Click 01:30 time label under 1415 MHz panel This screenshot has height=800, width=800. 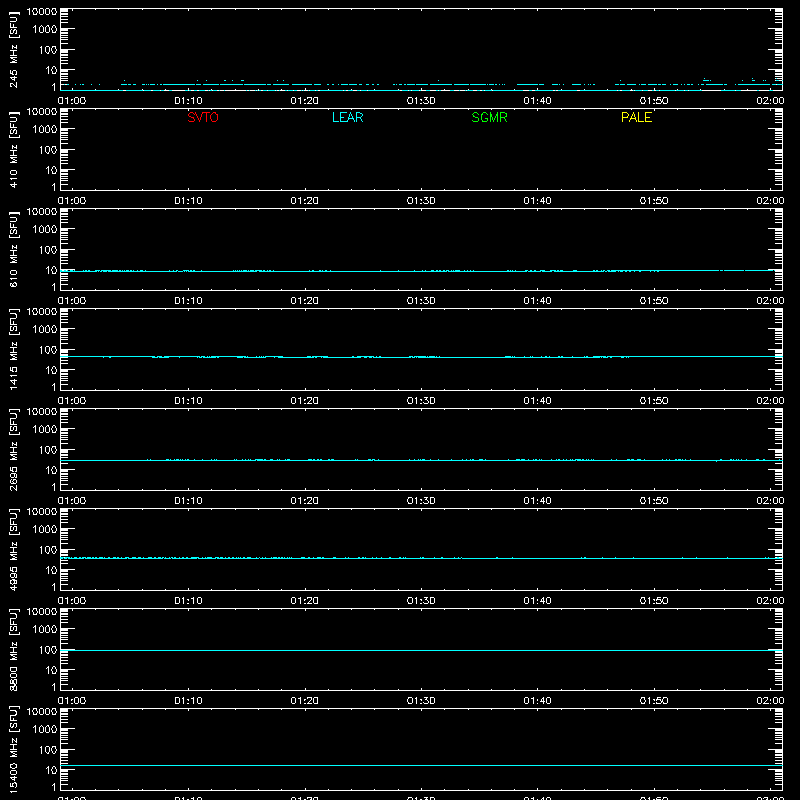[x=421, y=401]
